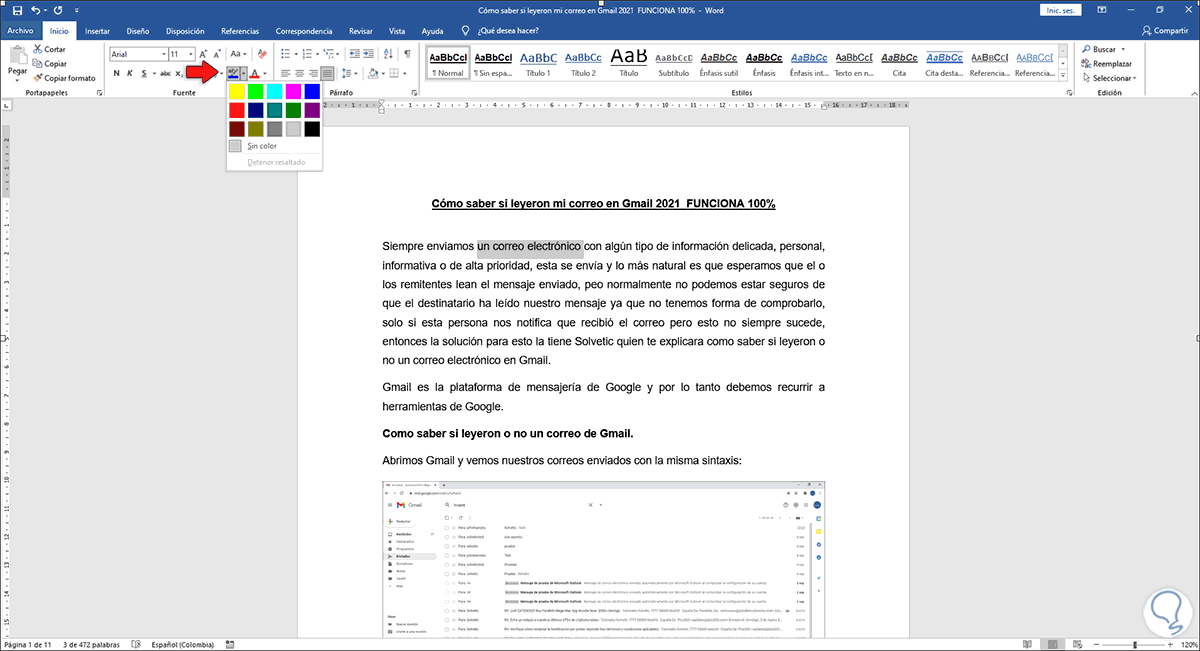Click the sort A-Z icon

pos(390,54)
